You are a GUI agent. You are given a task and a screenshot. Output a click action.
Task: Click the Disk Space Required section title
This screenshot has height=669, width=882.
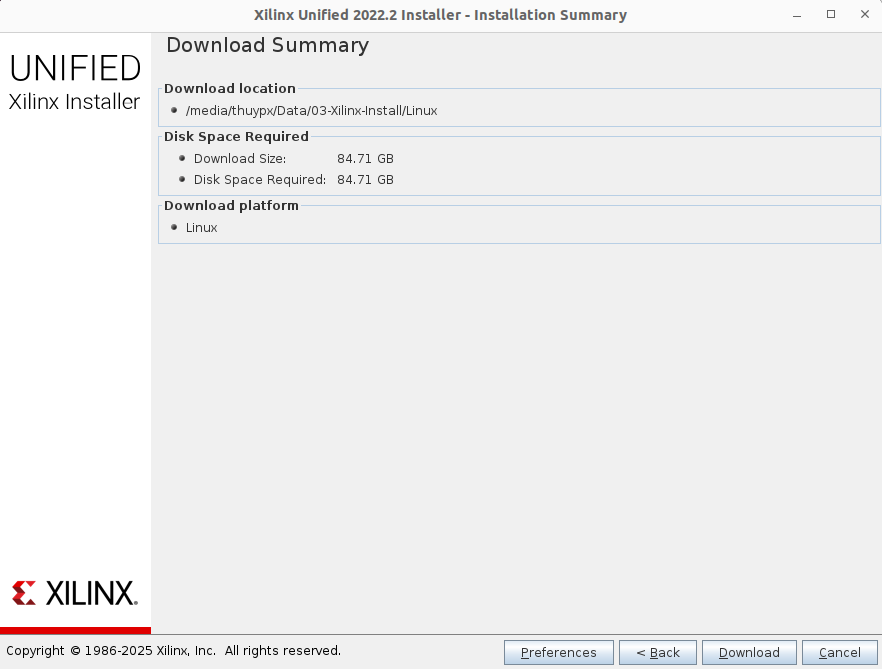[x=236, y=137]
